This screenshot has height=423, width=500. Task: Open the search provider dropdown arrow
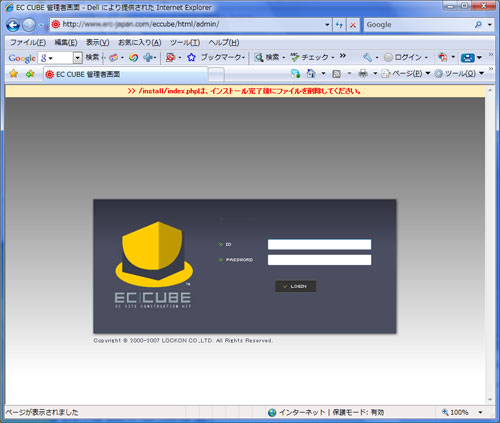pyautogui.click(x=489, y=24)
